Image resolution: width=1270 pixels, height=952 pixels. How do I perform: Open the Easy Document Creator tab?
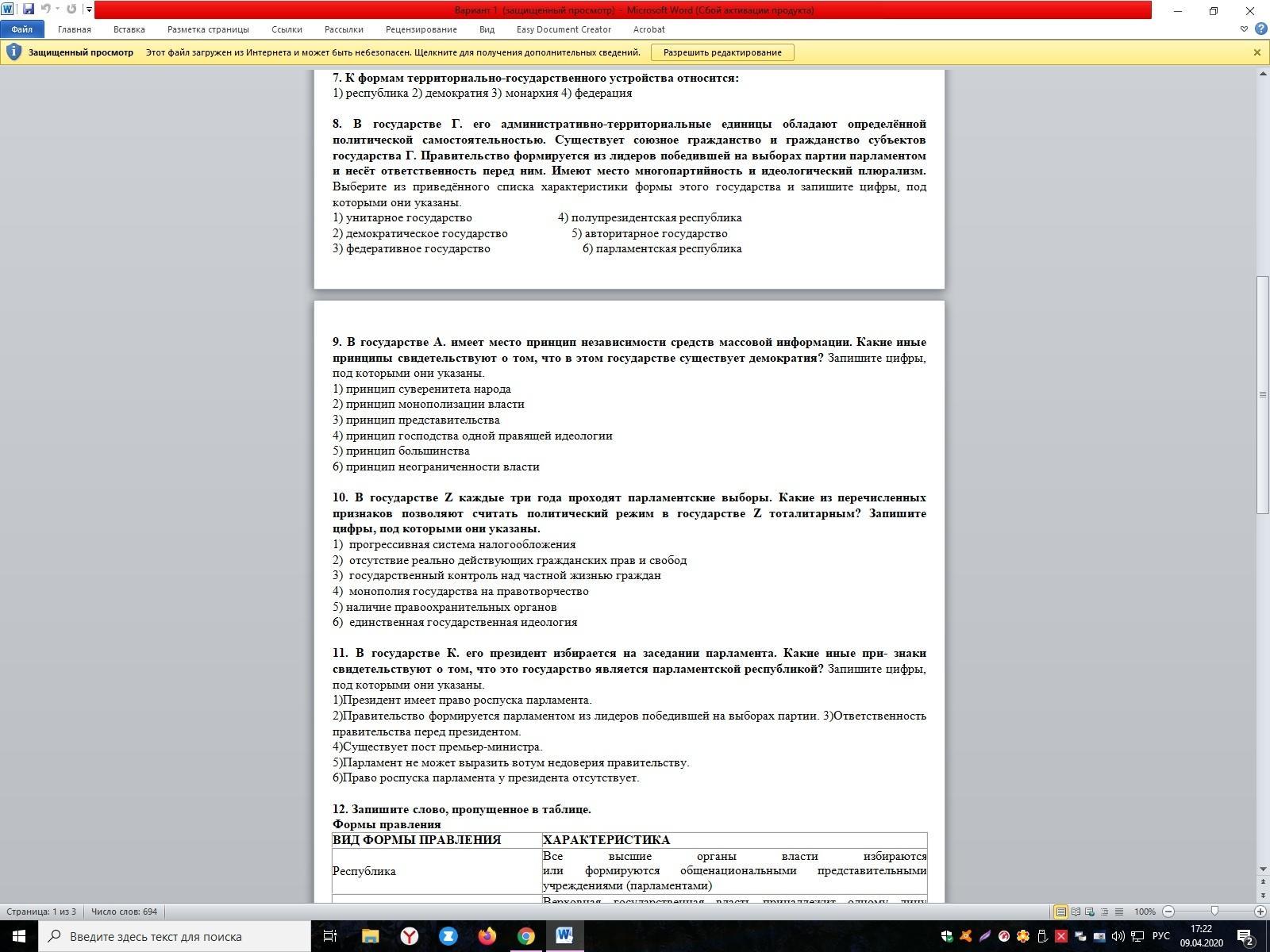point(564,29)
